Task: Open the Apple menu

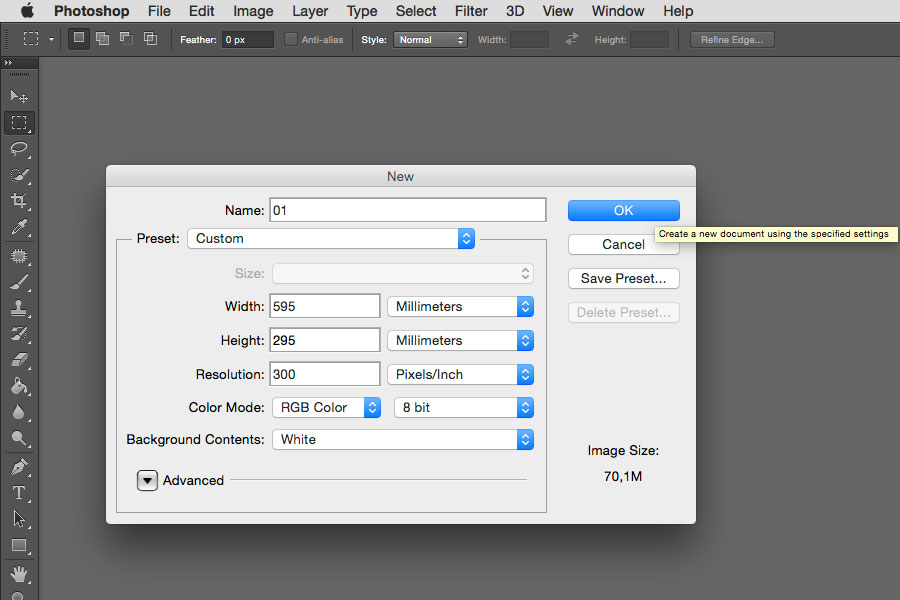Action: pyautogui.click(x=27, y=10)
